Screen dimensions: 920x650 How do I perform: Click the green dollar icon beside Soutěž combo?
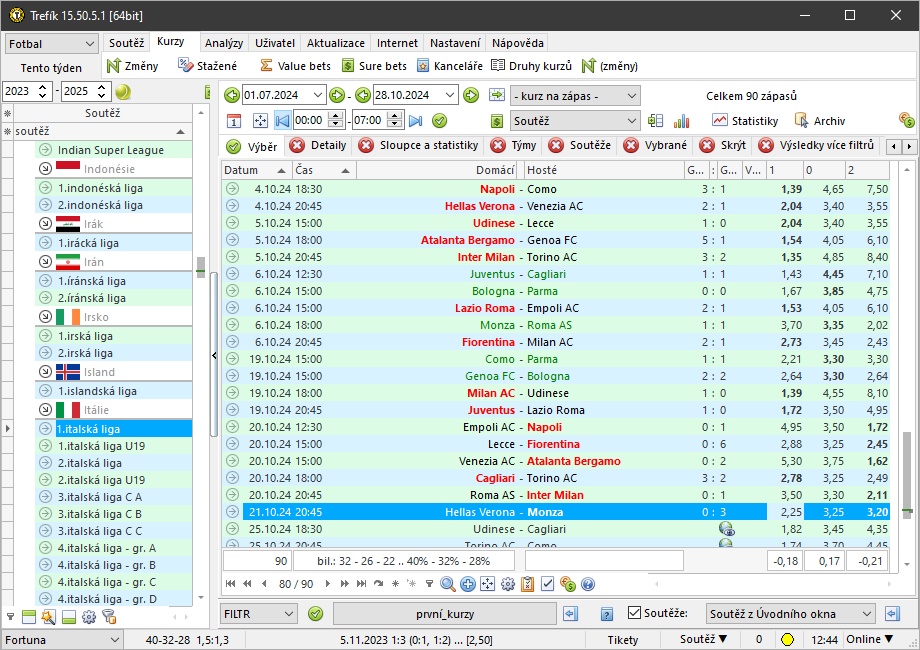pos(497,121)
